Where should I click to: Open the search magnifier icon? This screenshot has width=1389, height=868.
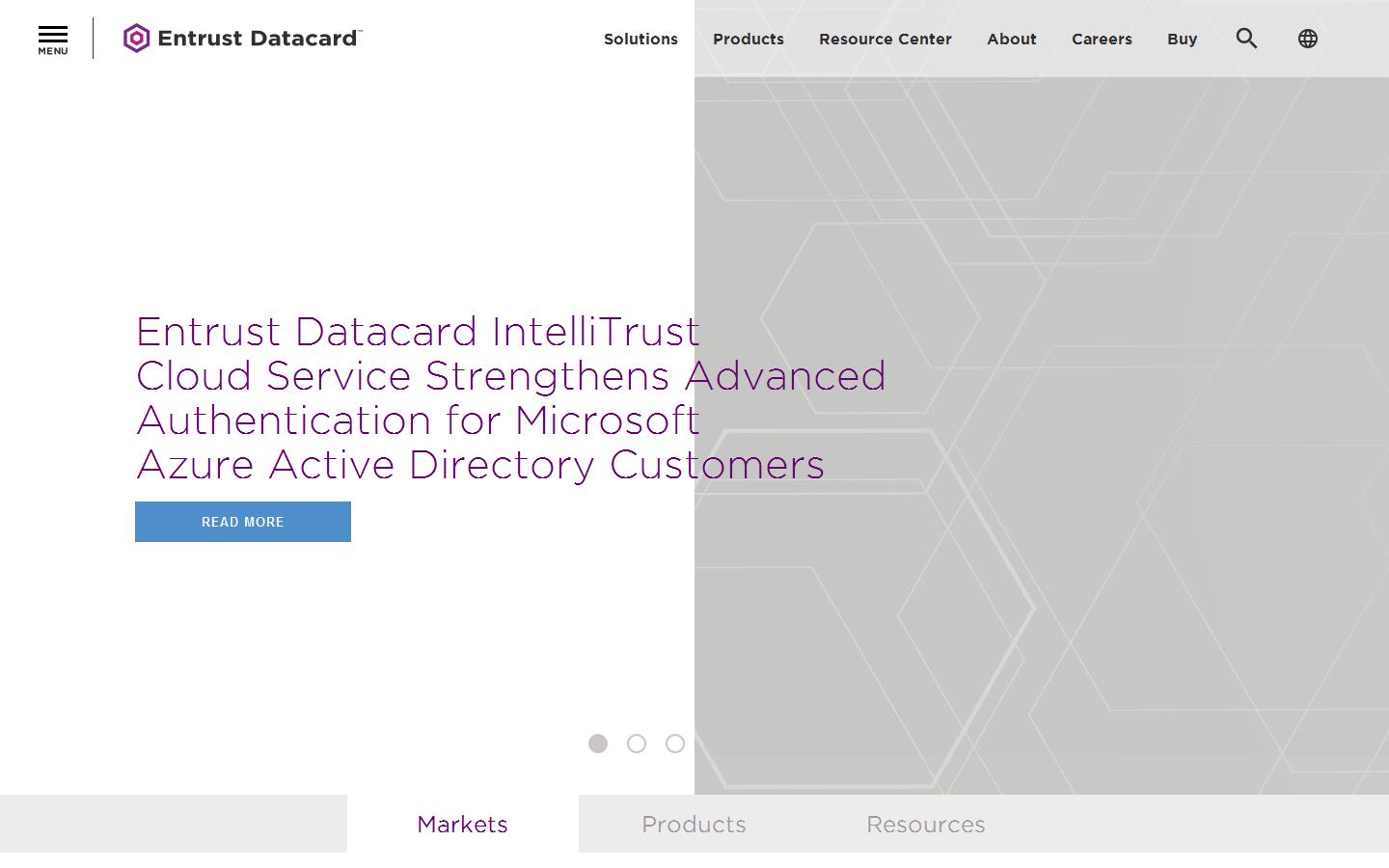click(x=1246, y=39)
